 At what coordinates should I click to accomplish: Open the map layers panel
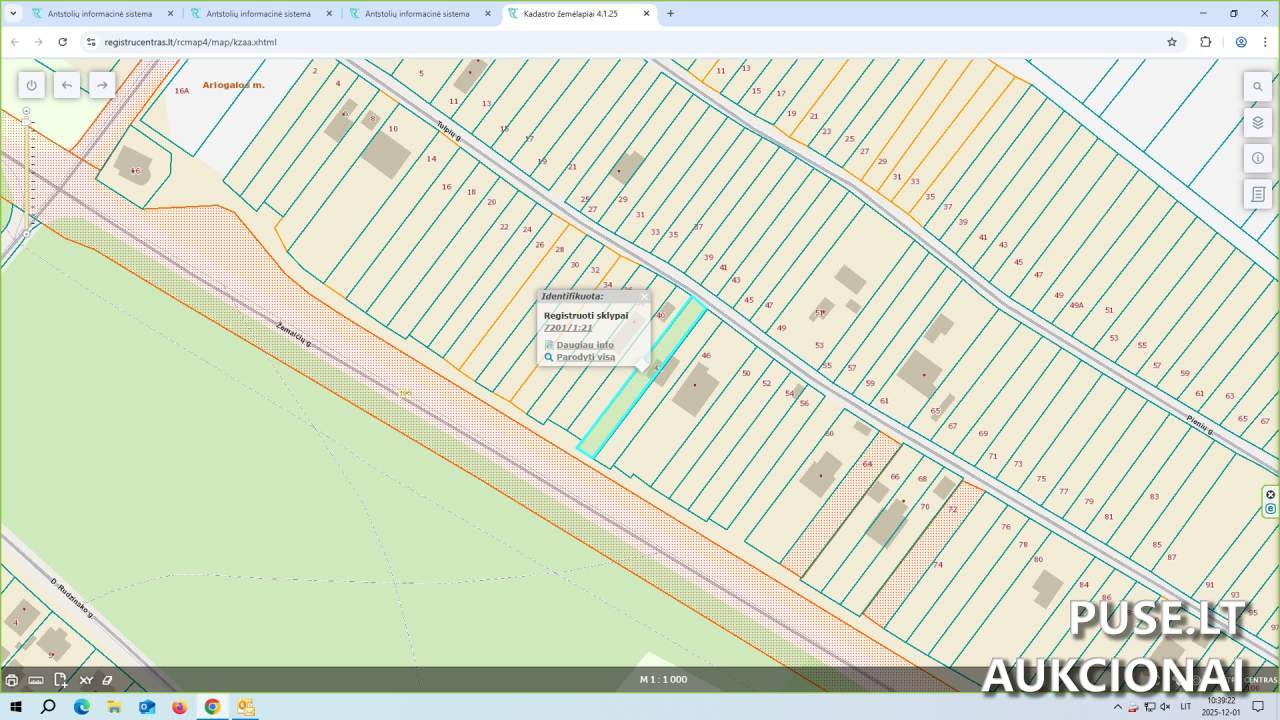[1258, 123]
